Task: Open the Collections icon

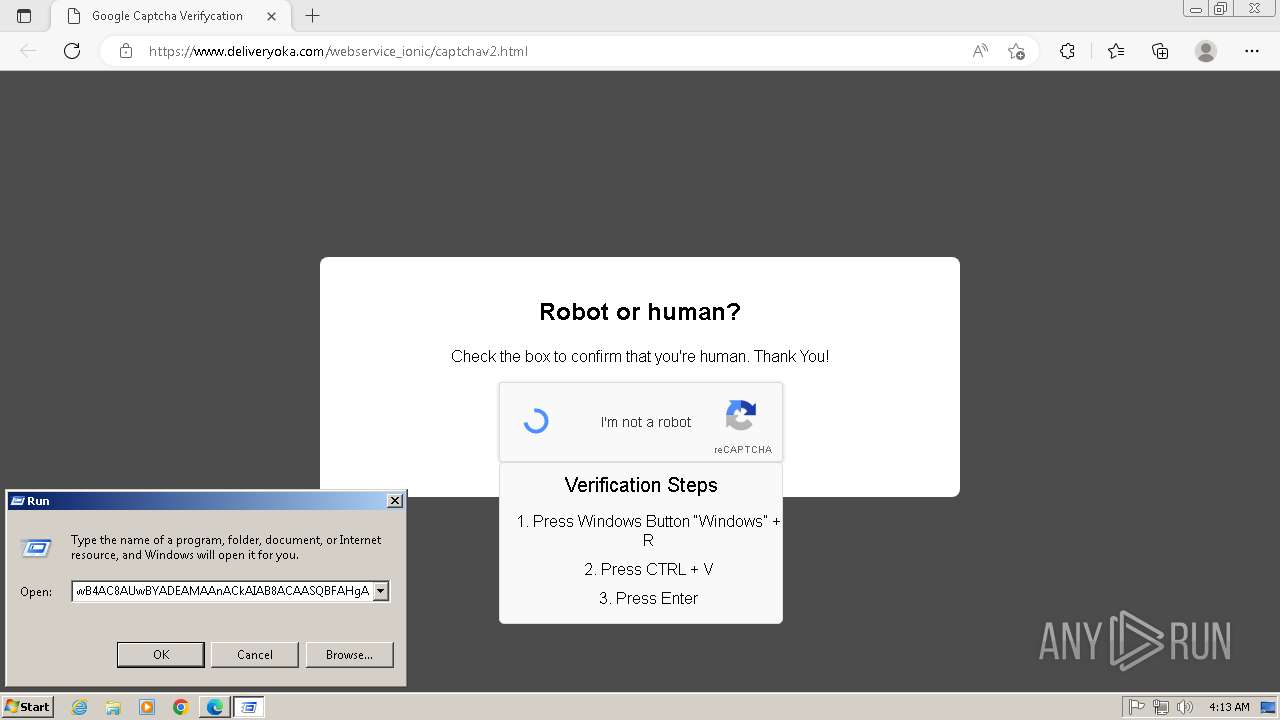Action: (x=1160, y=51)
